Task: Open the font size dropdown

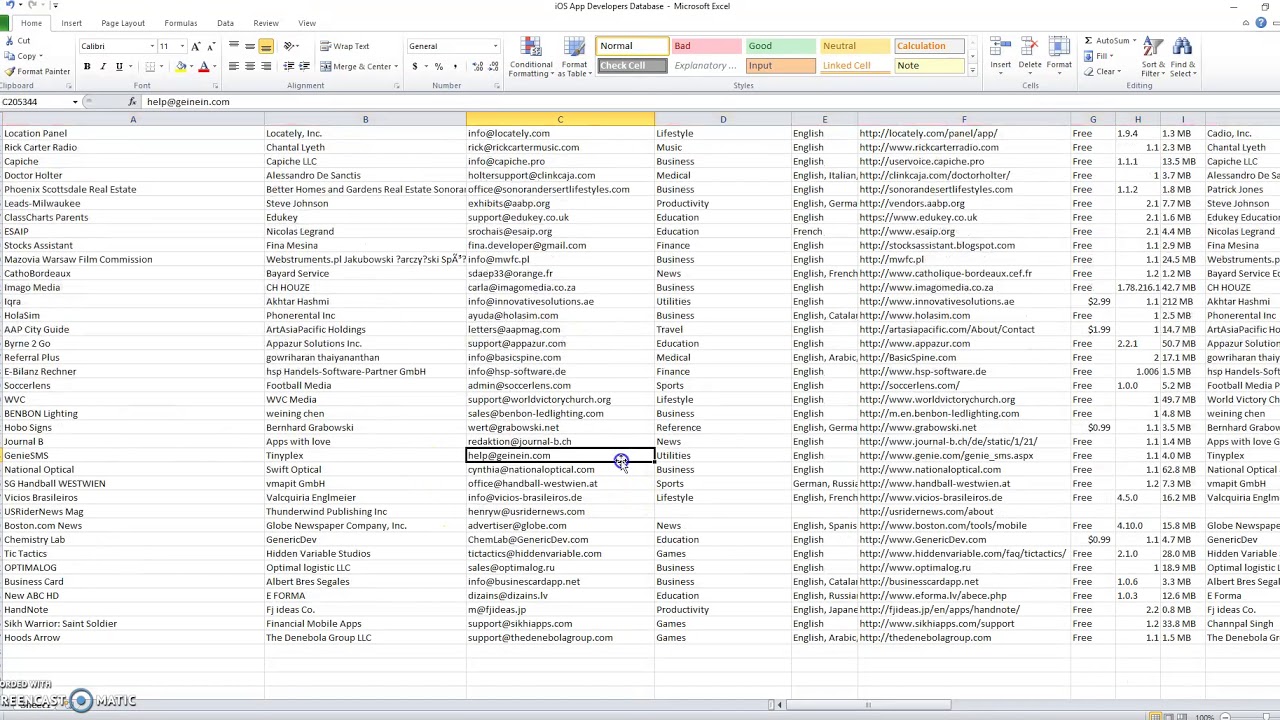Action: pyautogui.click(x=182, y=46)
